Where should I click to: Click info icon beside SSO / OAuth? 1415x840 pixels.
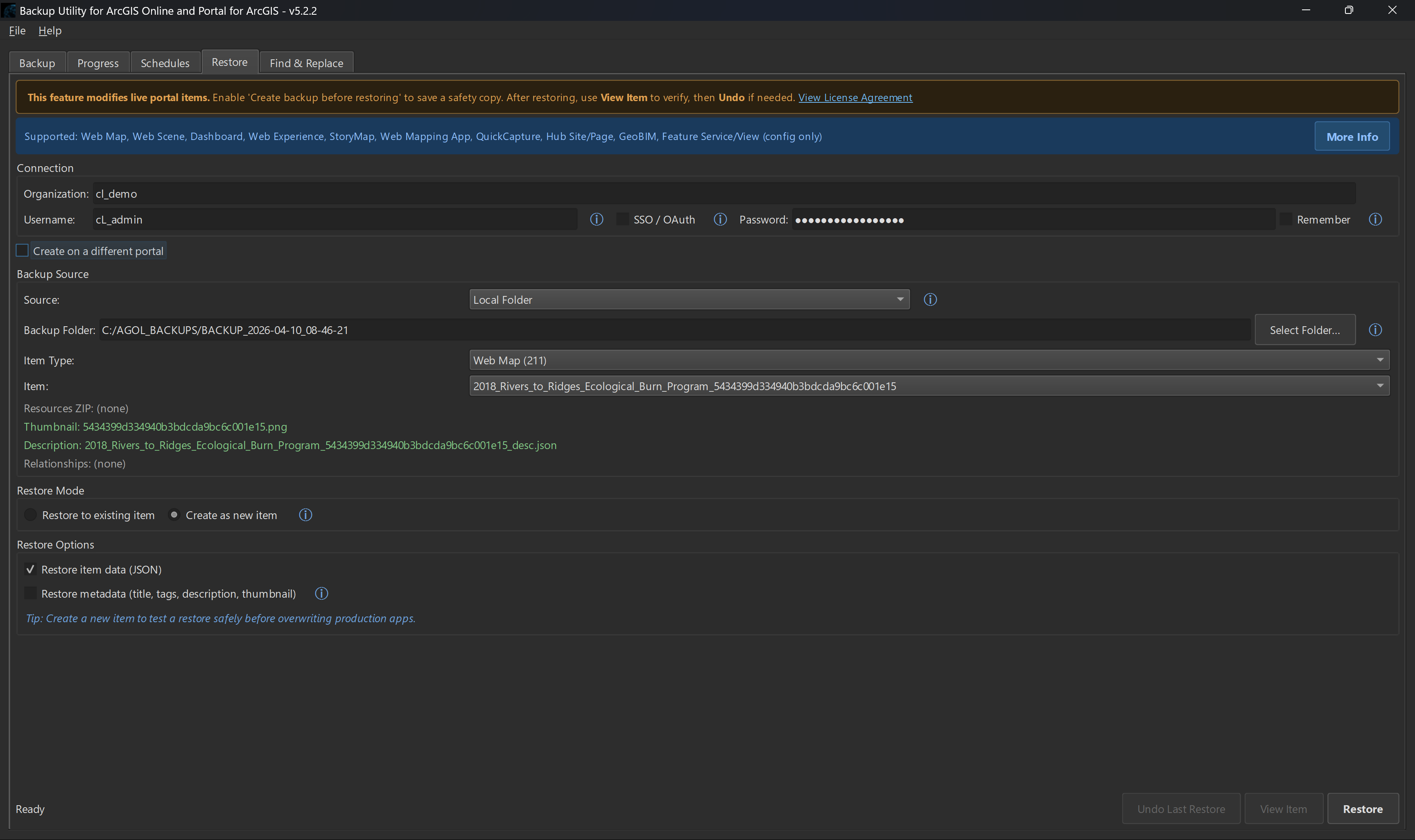pyautogui.click(x=720, y=219)
